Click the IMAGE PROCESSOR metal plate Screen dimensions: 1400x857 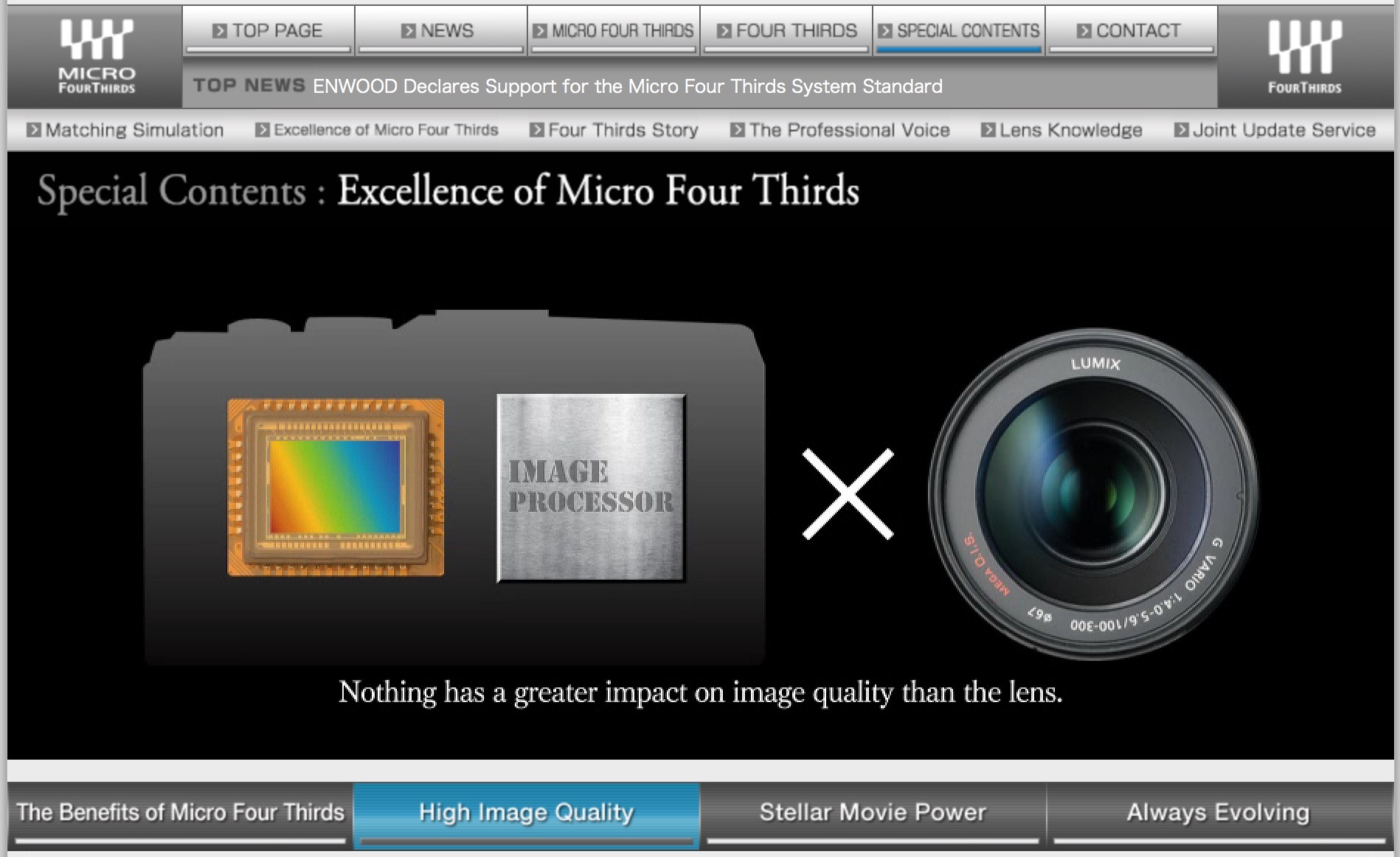(x=591, y=488)
